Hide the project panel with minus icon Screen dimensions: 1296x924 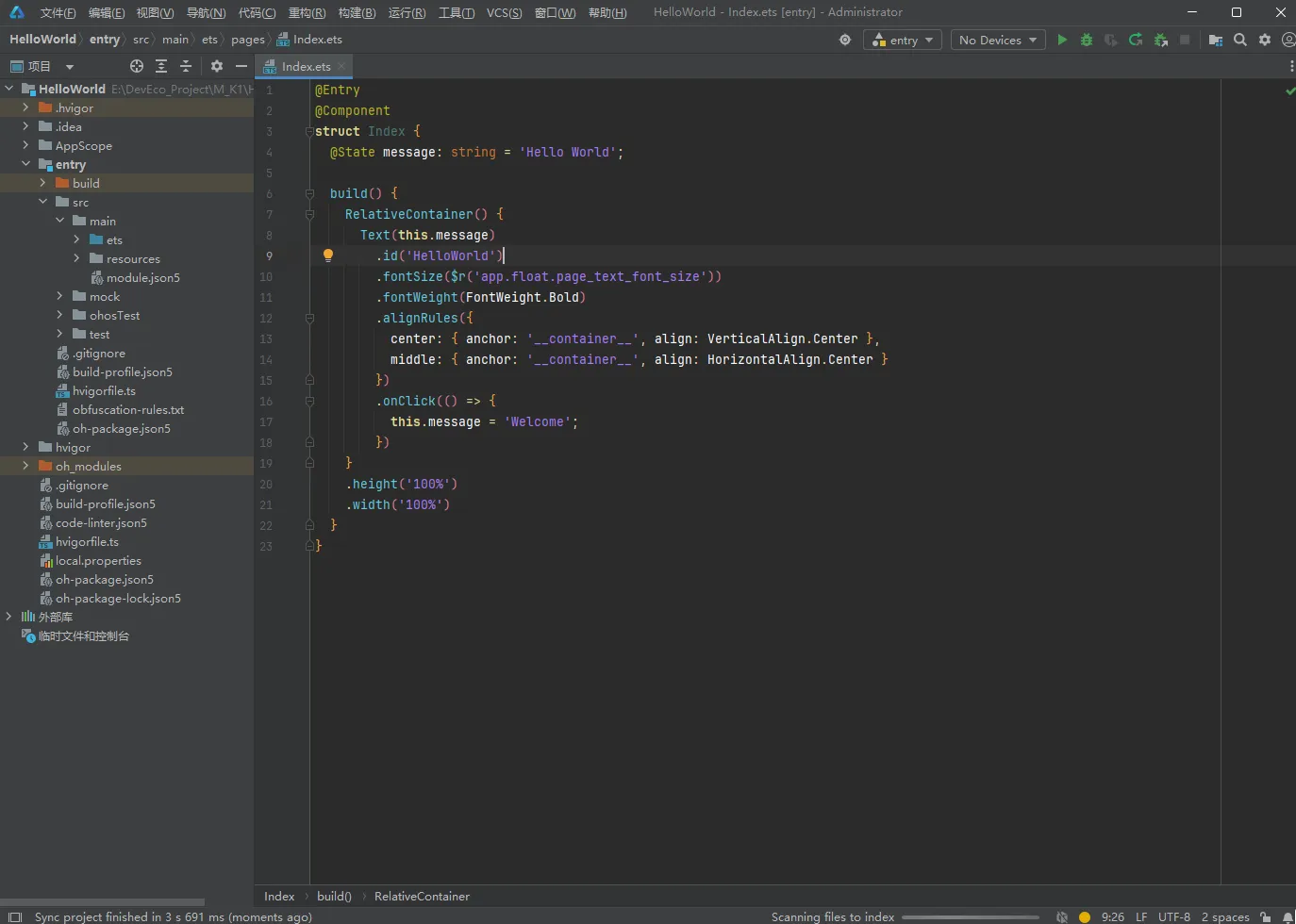241,66
